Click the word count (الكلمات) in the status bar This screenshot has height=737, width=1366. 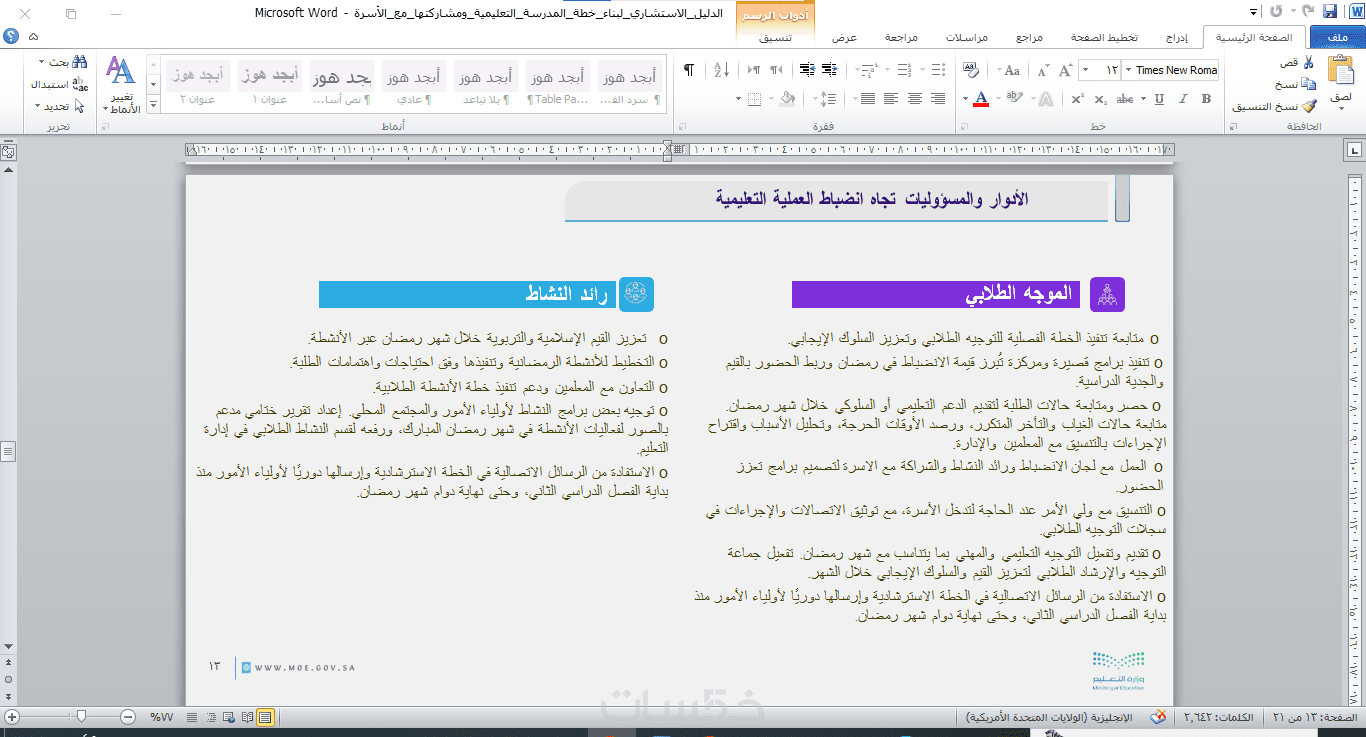[1219, 717]
